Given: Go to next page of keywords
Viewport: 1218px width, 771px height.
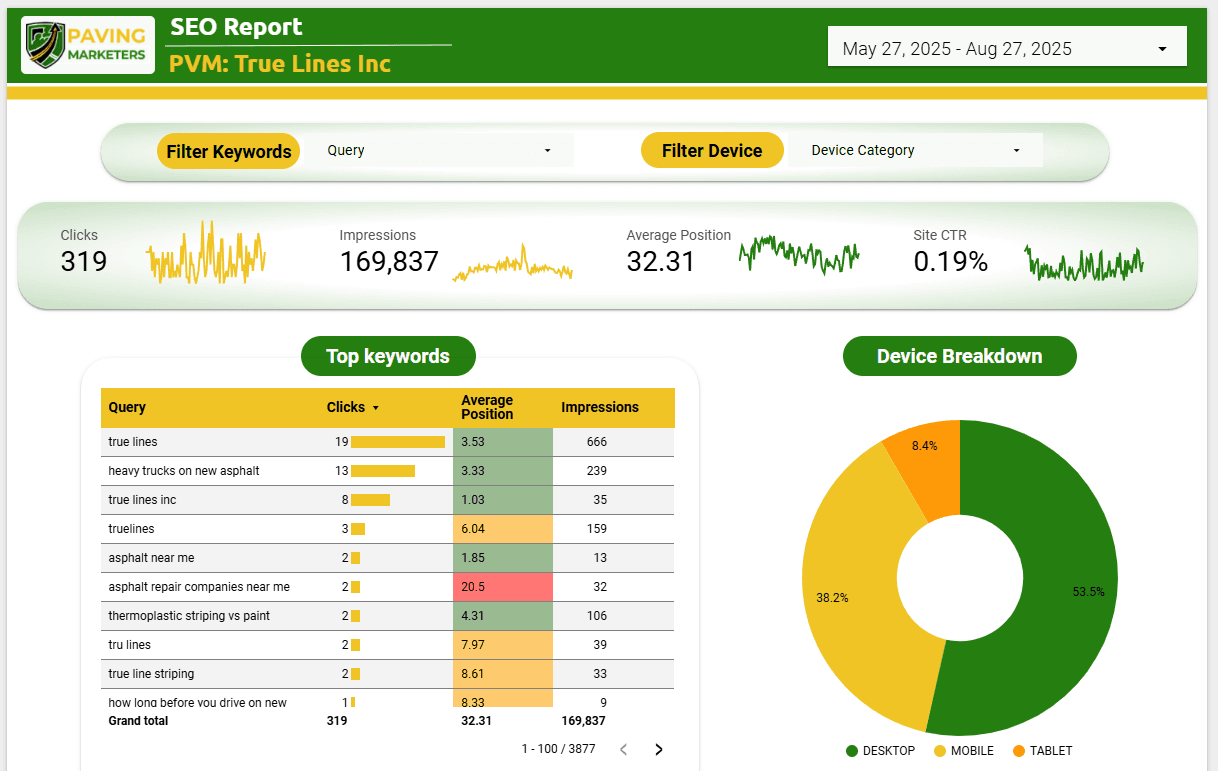Looking at the screenshot, I should point(658,749).
